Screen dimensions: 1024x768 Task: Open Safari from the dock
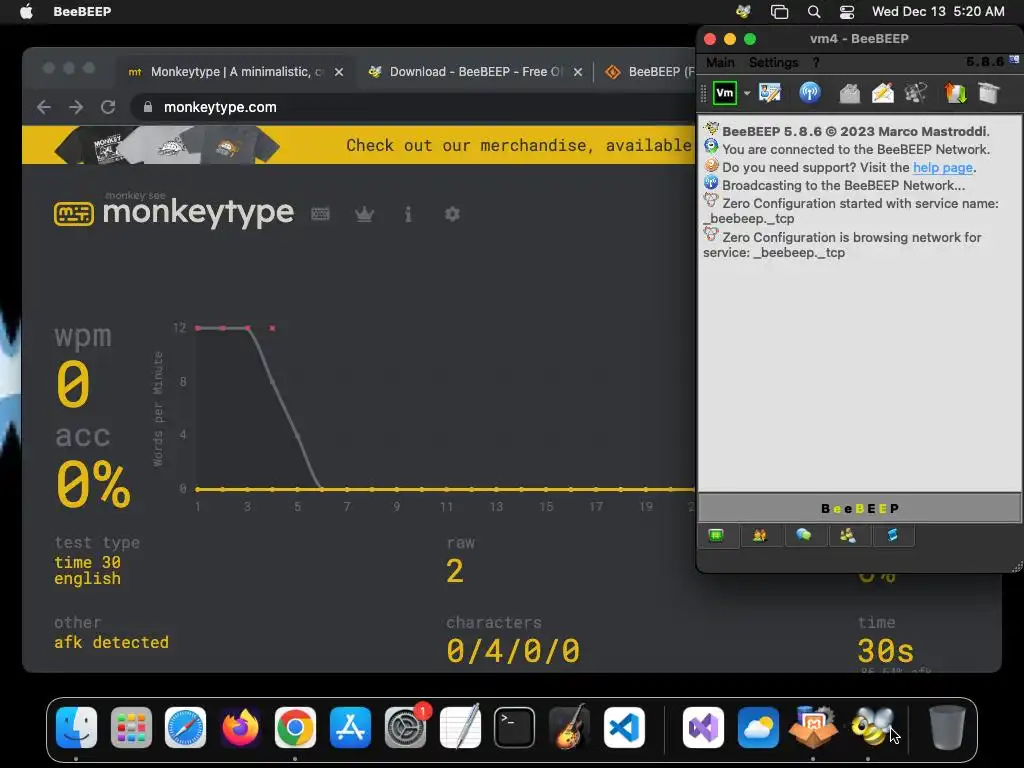(x=185, y=728)
